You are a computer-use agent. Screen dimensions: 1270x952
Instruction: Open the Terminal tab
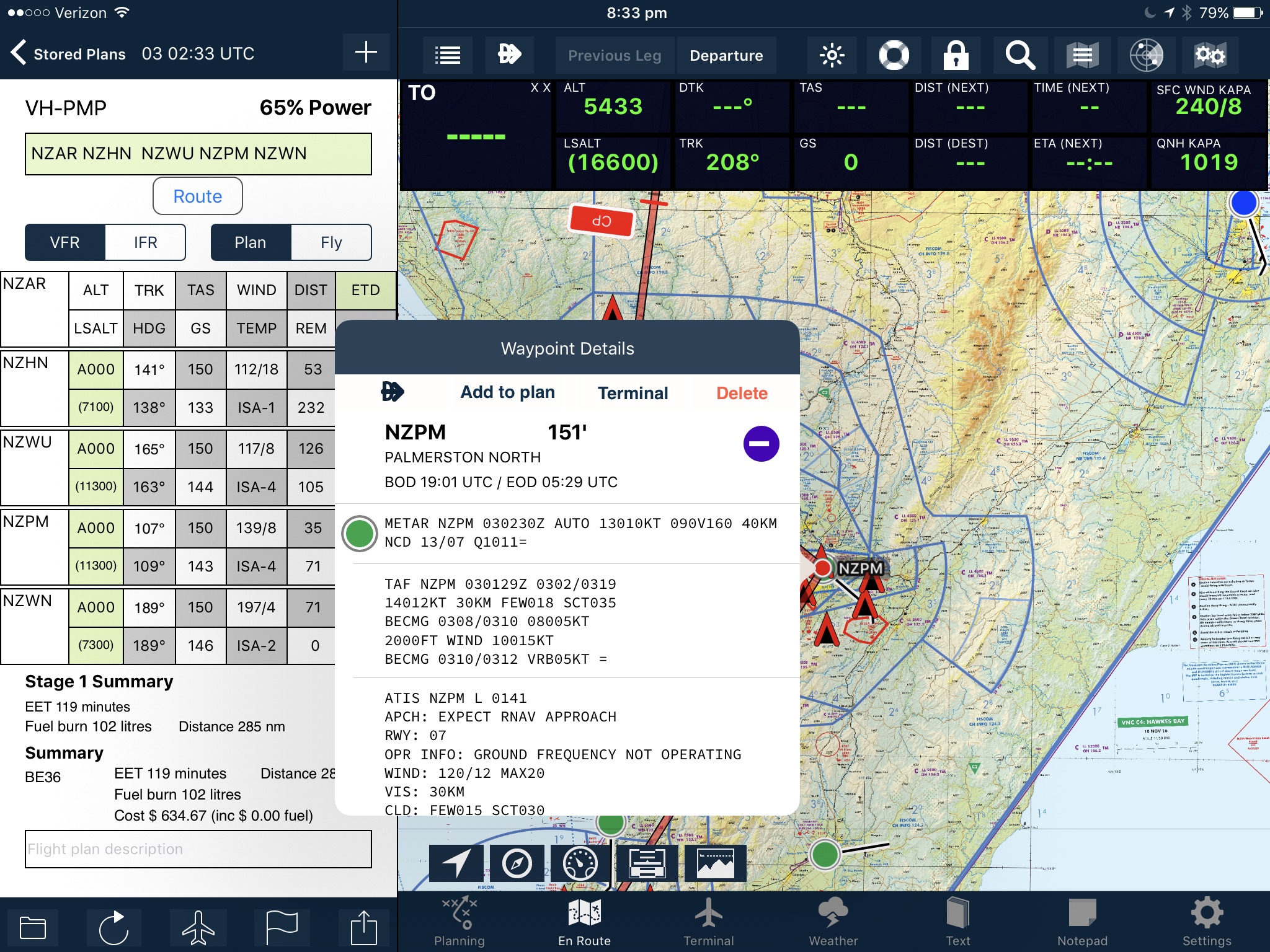709,922
